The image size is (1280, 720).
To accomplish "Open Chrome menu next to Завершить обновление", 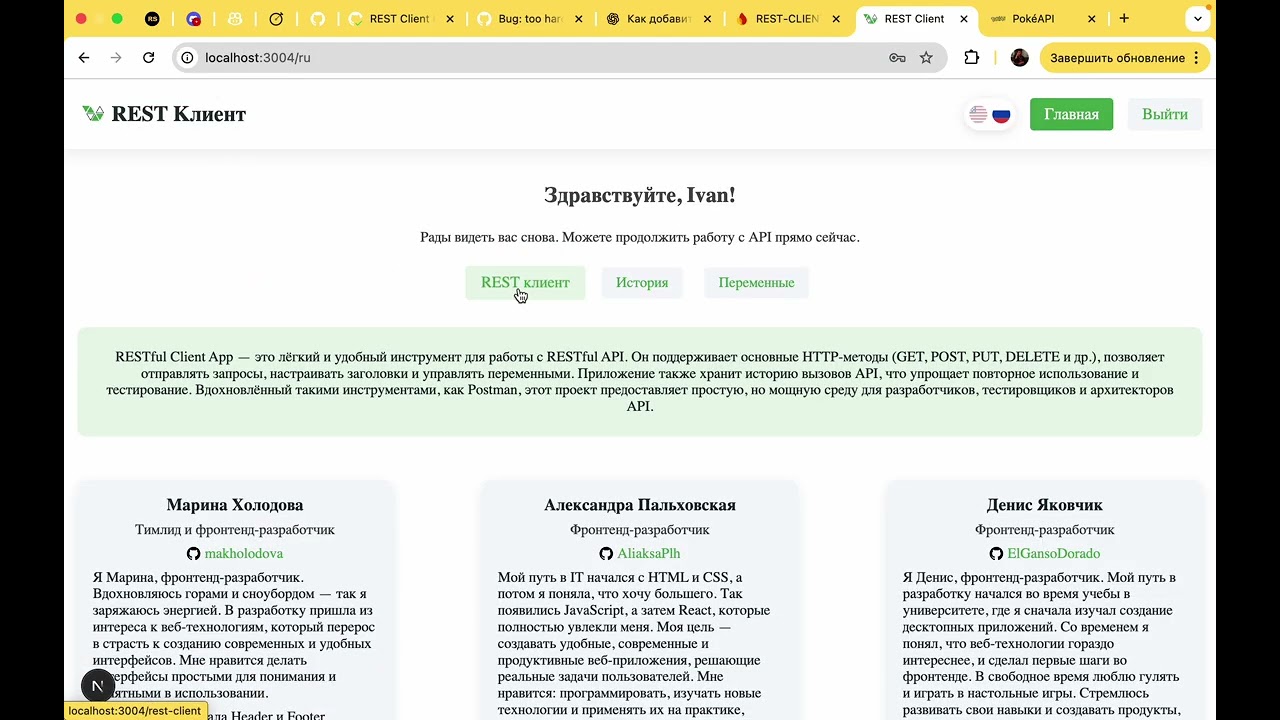I will 1196,58.
